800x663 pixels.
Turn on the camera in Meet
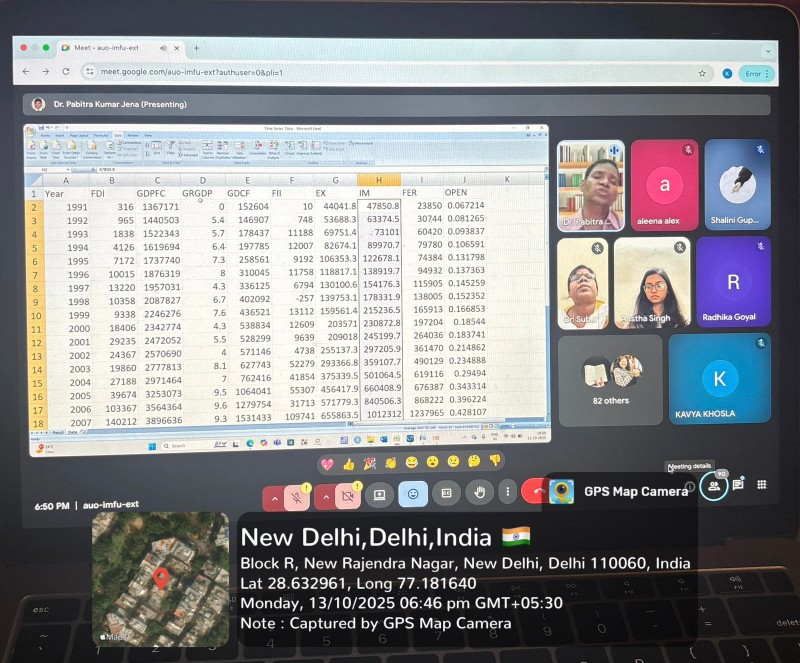tap(348, 495)
